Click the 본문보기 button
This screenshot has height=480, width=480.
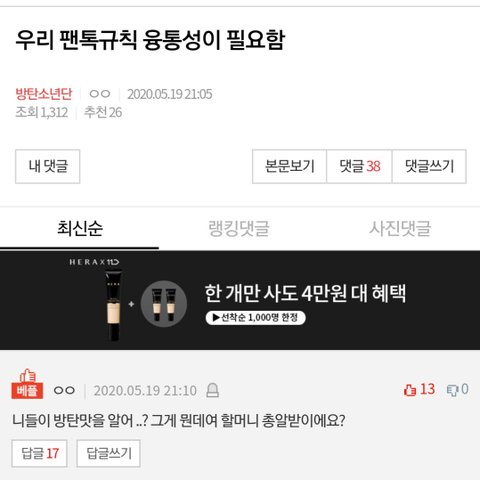[x=289, y=166]
